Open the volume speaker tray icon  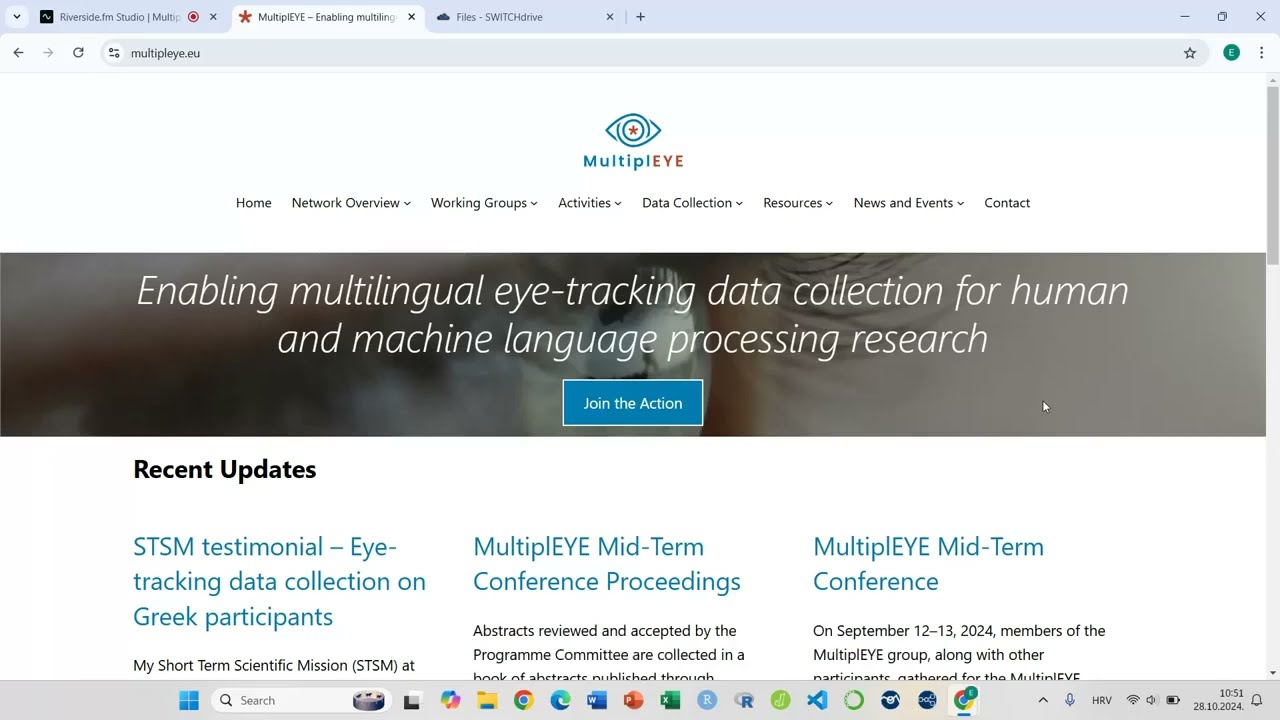pos(1152,700)
